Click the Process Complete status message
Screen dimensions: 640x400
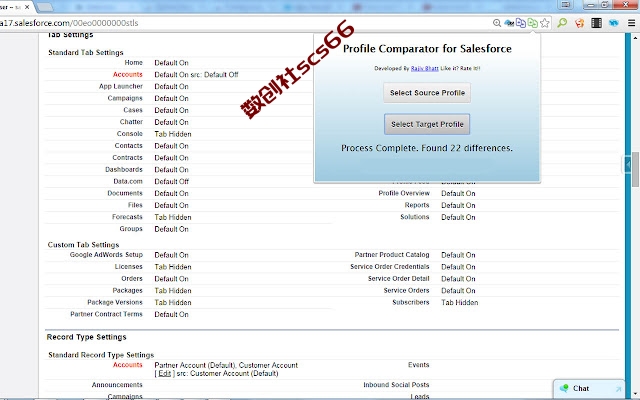click(x=427, y=148)
